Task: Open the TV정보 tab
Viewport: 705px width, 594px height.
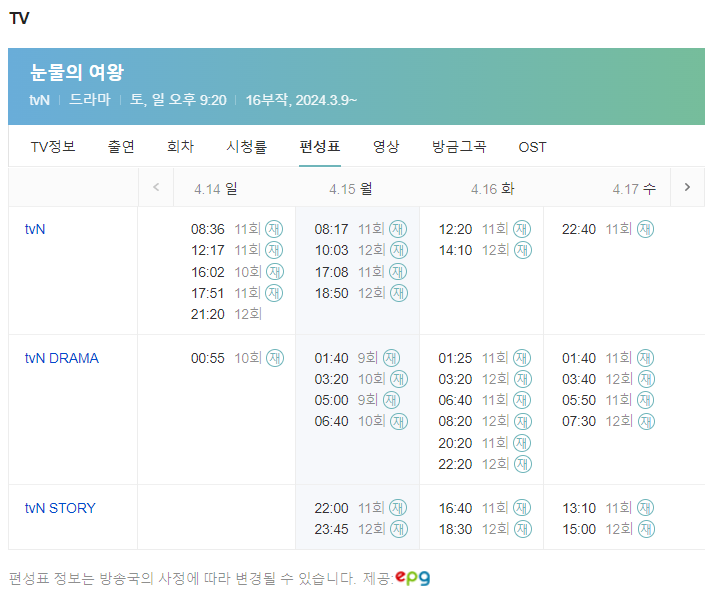Action: (53, 147)
